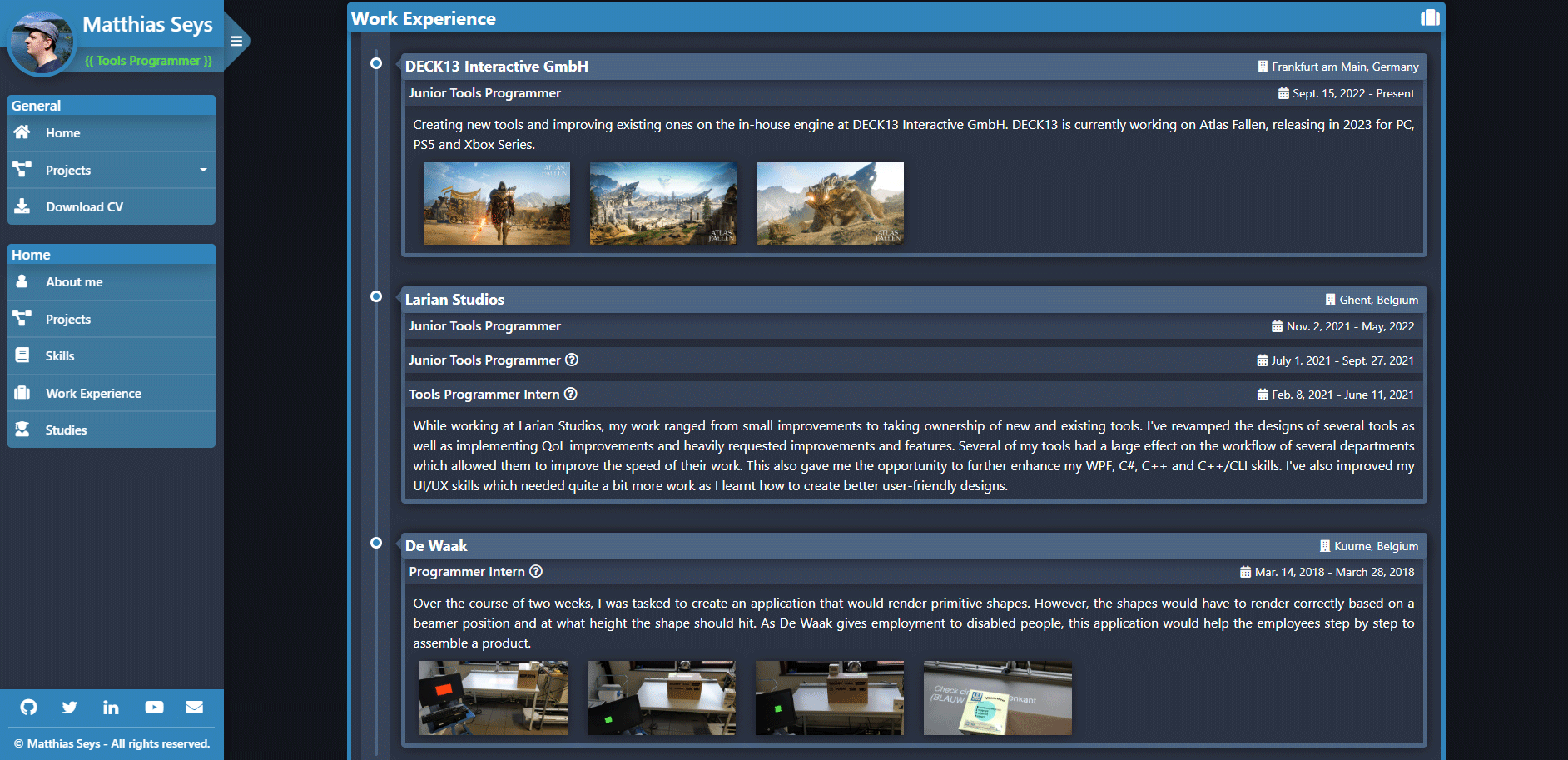Open third De Waak workbench photo

(830, 698)
